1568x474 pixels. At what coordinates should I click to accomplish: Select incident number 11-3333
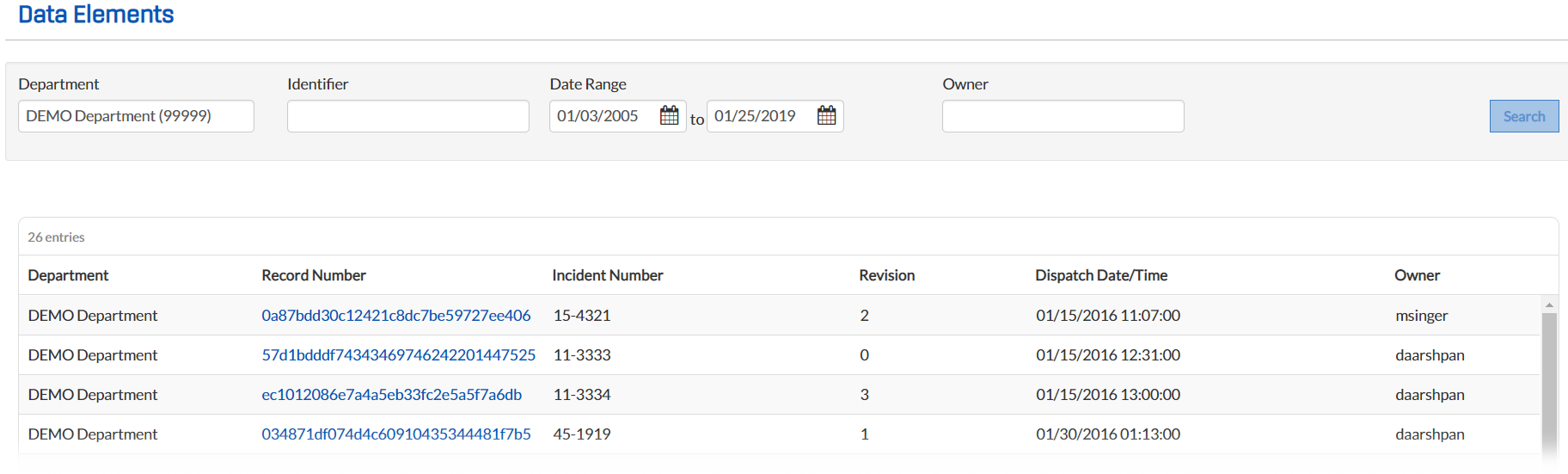pos(582,355)
